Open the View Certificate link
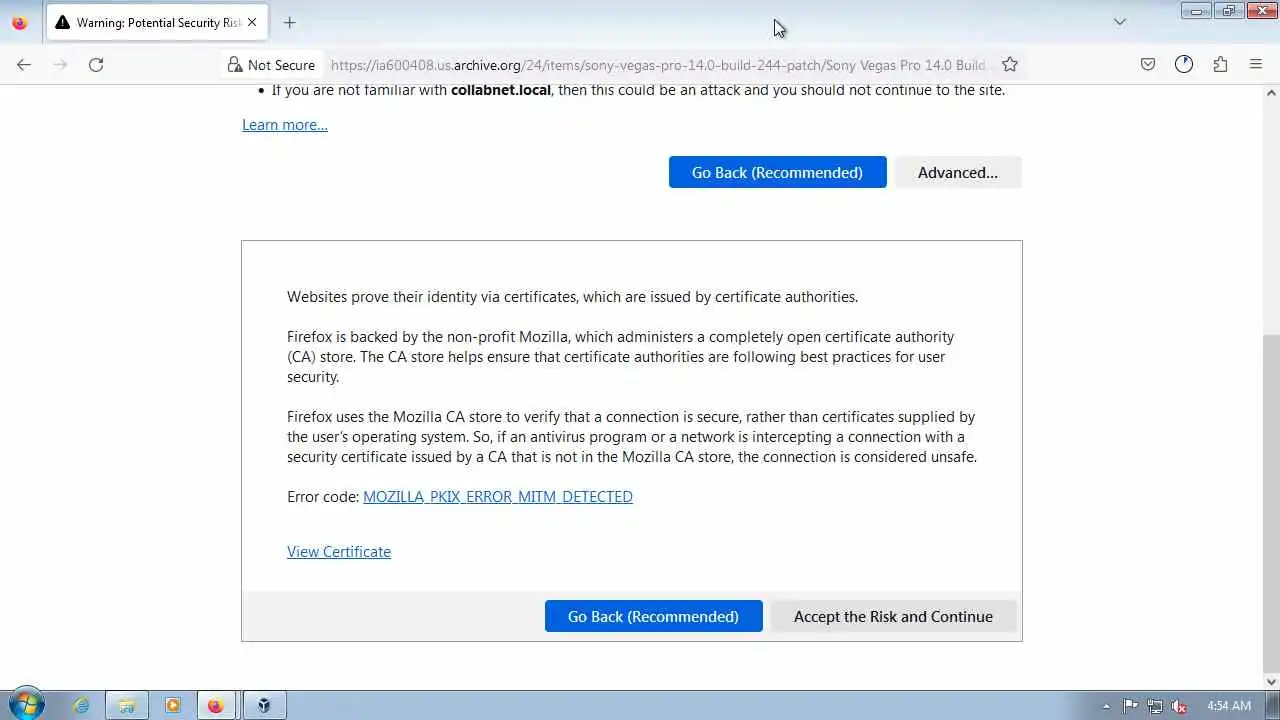1280x720 pixels. pos(339,552)
